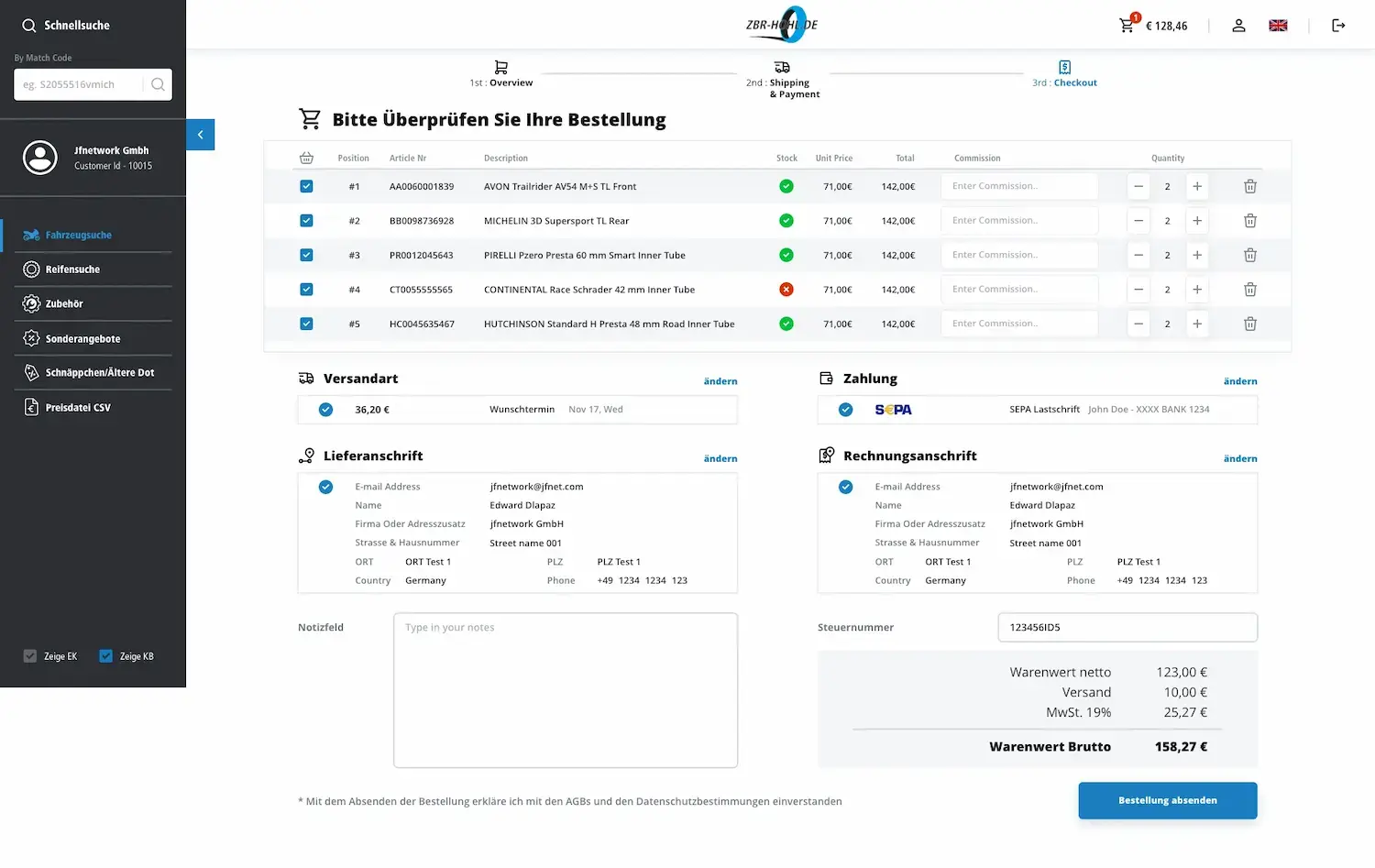The image size is (1375, 868).
Task: Remove the CONTINENTAL Race Schrader row
Action: click(1249, 290)
